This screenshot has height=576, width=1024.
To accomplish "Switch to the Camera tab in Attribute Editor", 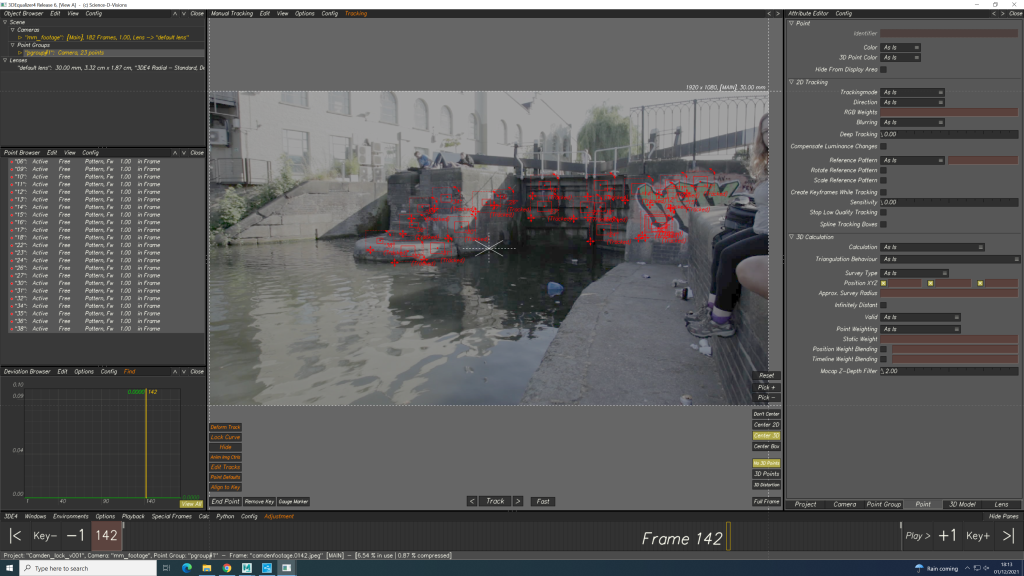I will click(x=844, y=504).
